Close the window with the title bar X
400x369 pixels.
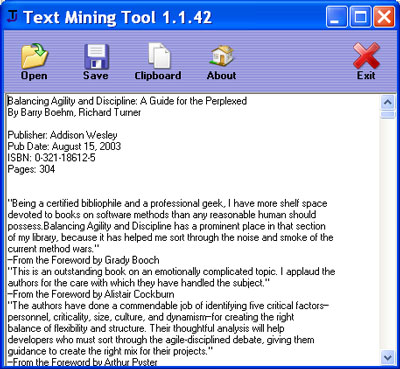tap(384, 16)
